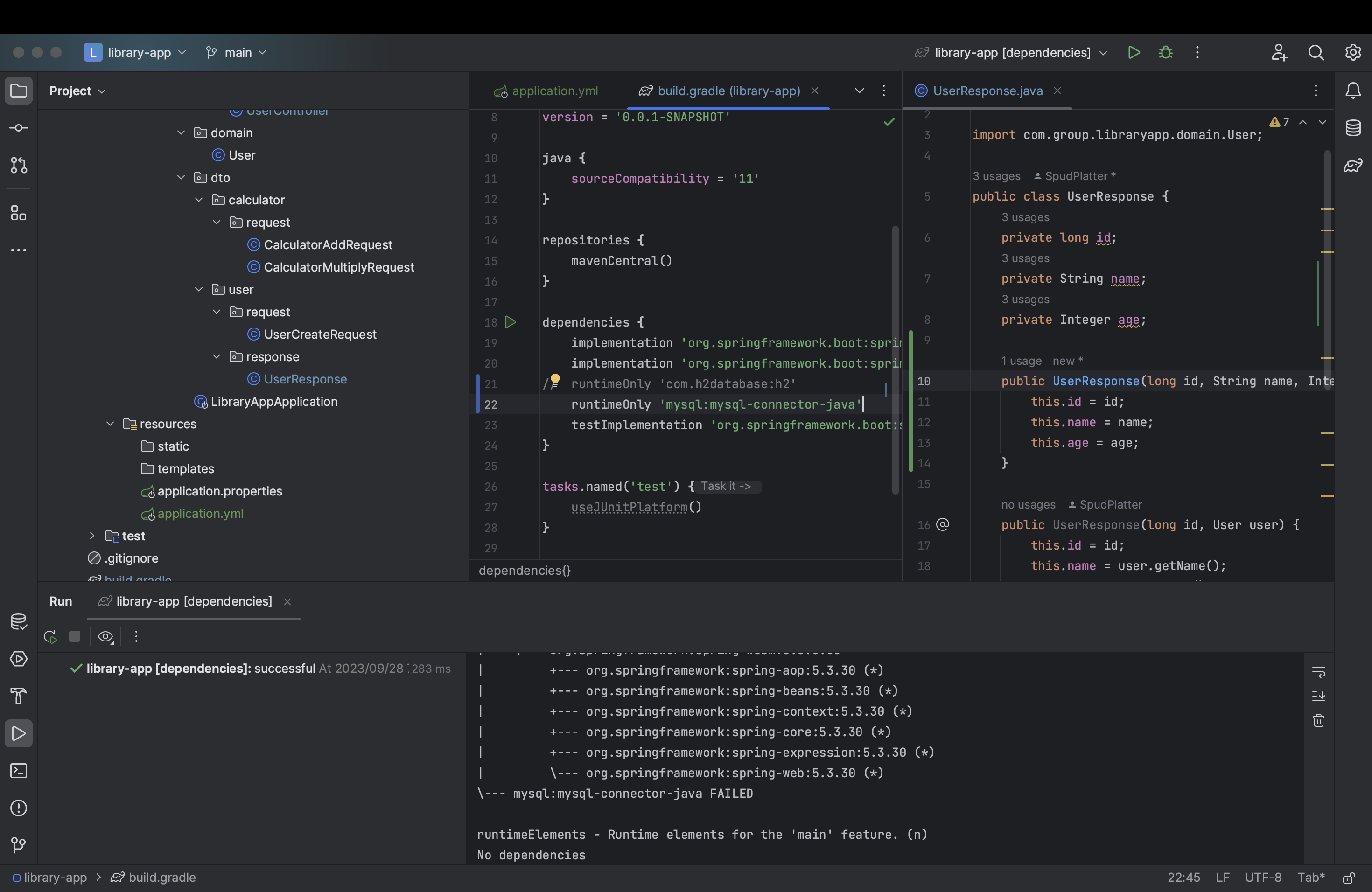This screenshot has height=892, width=1372.
Task: Show hidden editor tabs dropdown
Action: pos(859,91)
